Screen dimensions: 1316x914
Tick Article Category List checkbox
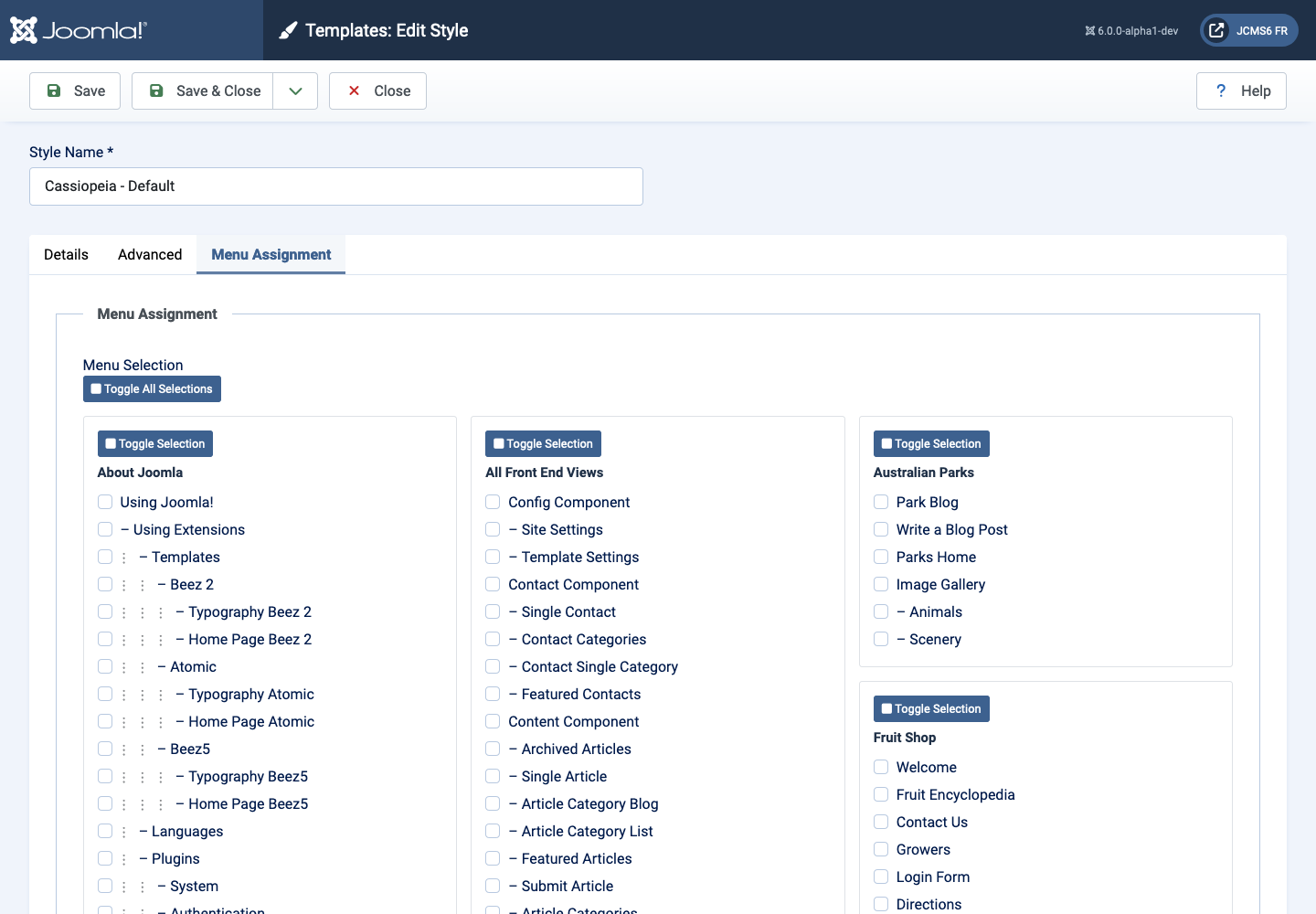tap(493, 831)
